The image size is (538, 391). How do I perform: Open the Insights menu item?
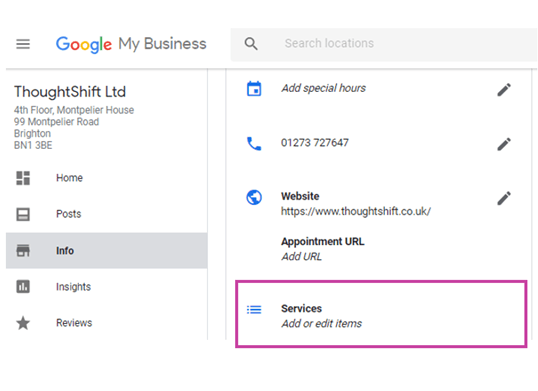tap(107, 287)
